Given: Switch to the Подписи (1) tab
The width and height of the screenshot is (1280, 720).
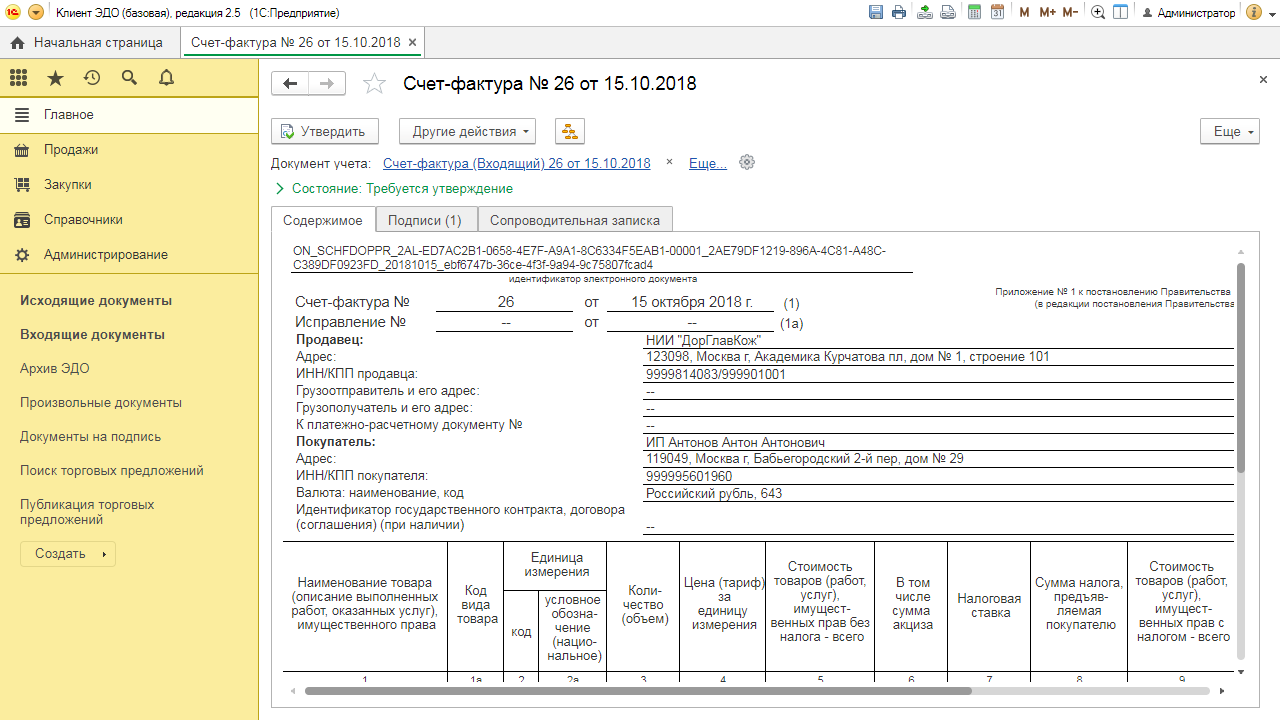Looking at the screenshot, I should coord(425,220).
